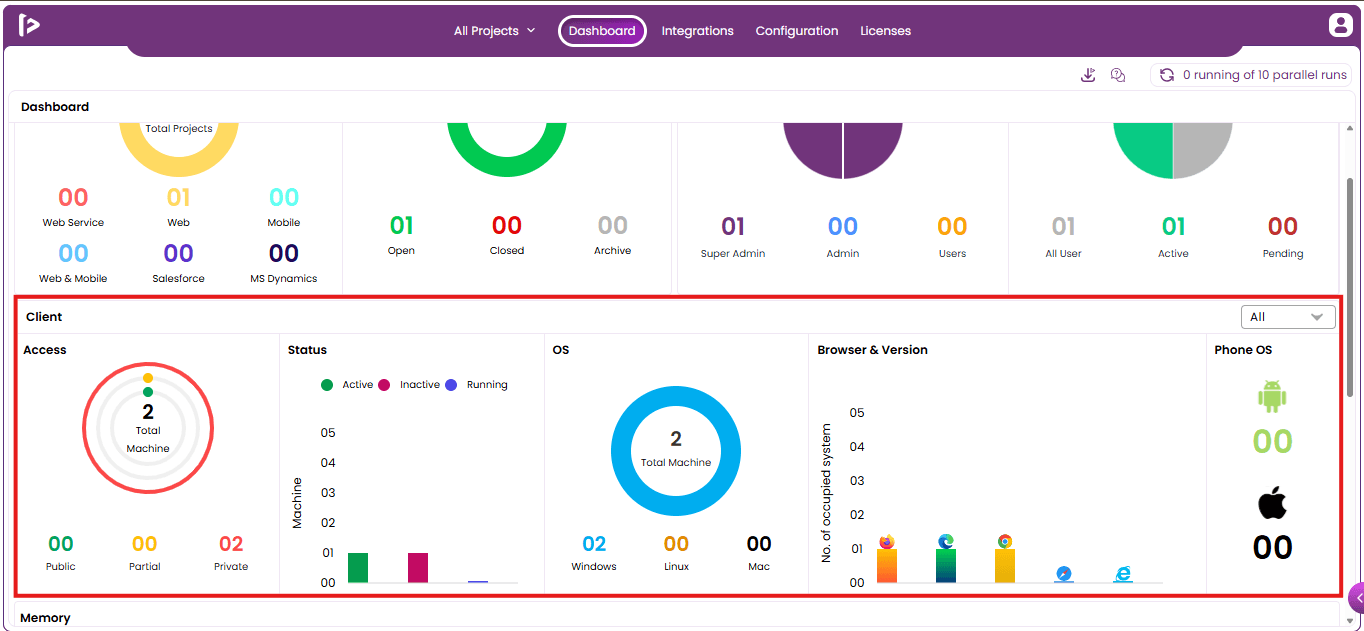Click the magenta Inactive bar in Status chart
Viewport: 1364px width, 631px height.
click(418, 568)
